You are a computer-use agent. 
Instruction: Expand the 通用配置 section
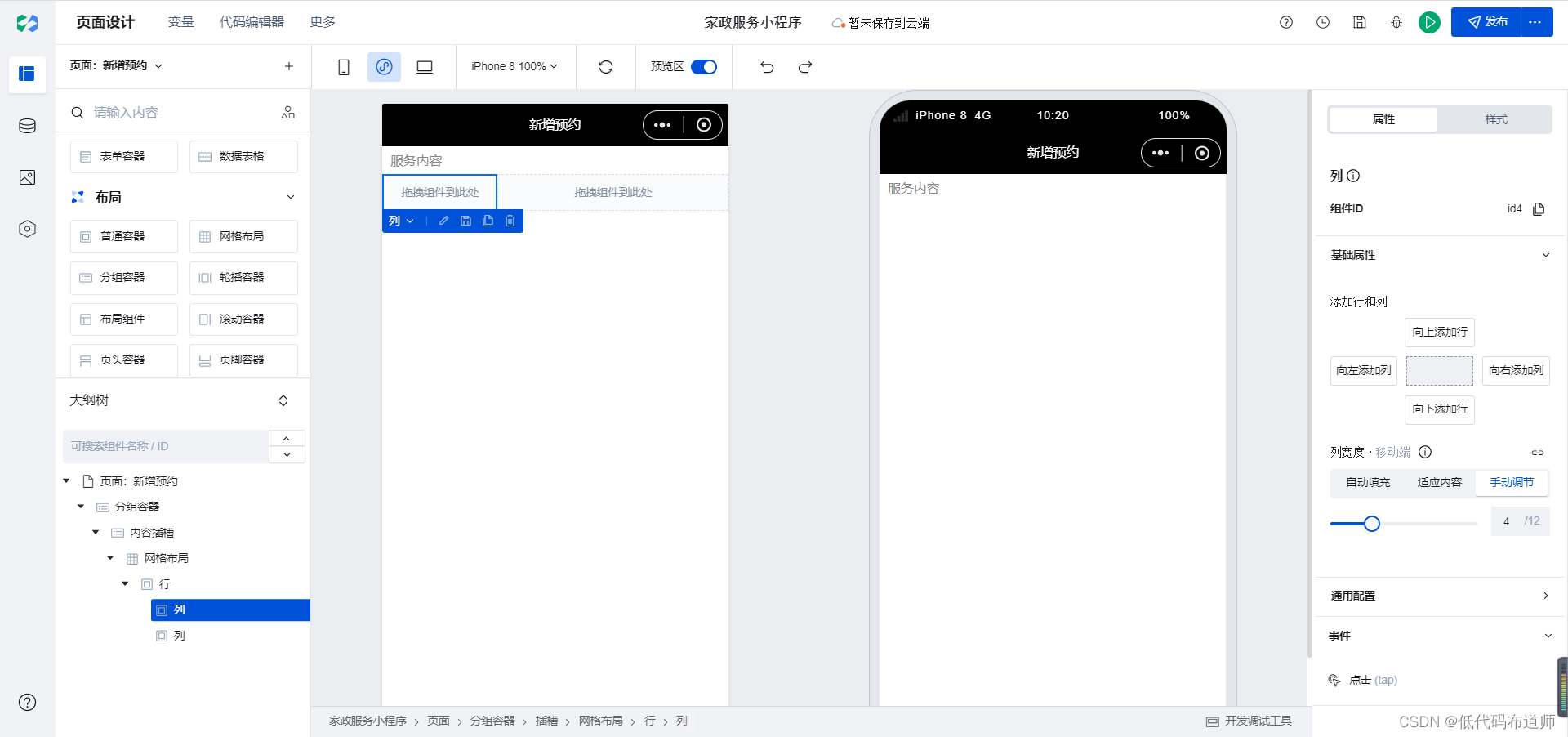point(1545,596)
